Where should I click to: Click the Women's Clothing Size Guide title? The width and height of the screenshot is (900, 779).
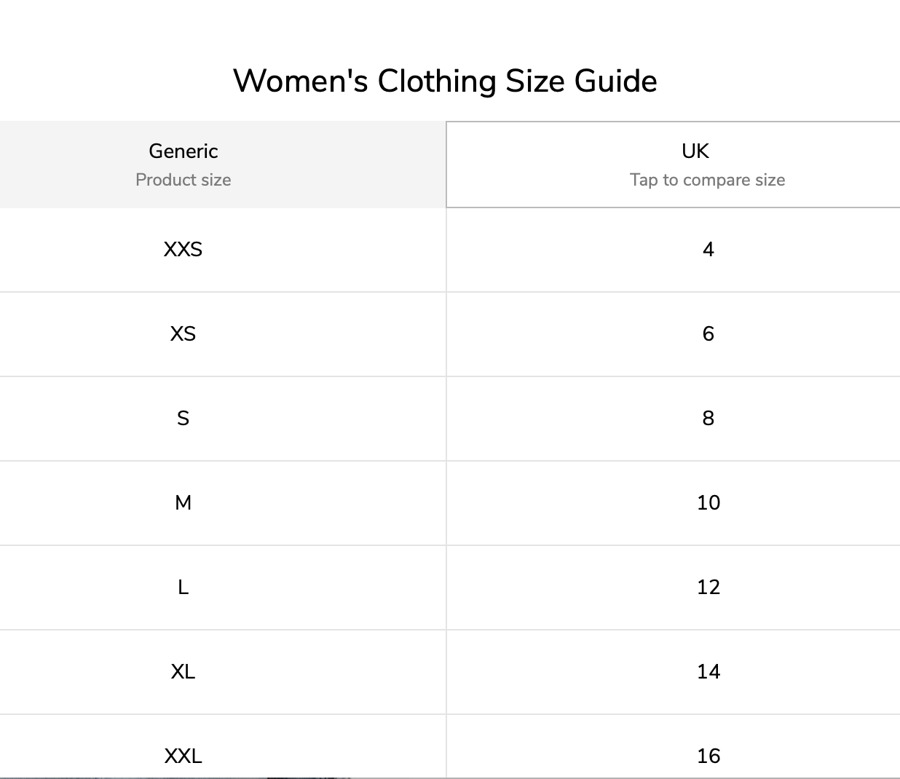tap(445, 81)
